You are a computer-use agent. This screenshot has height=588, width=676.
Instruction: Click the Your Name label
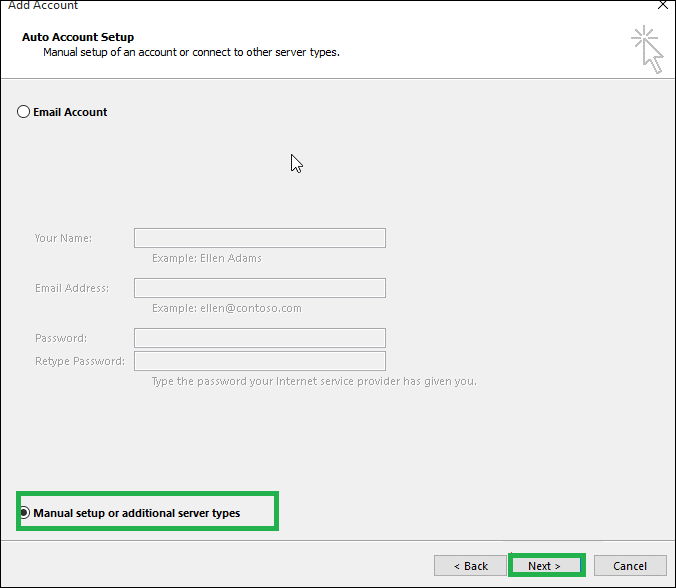[63, 238]
